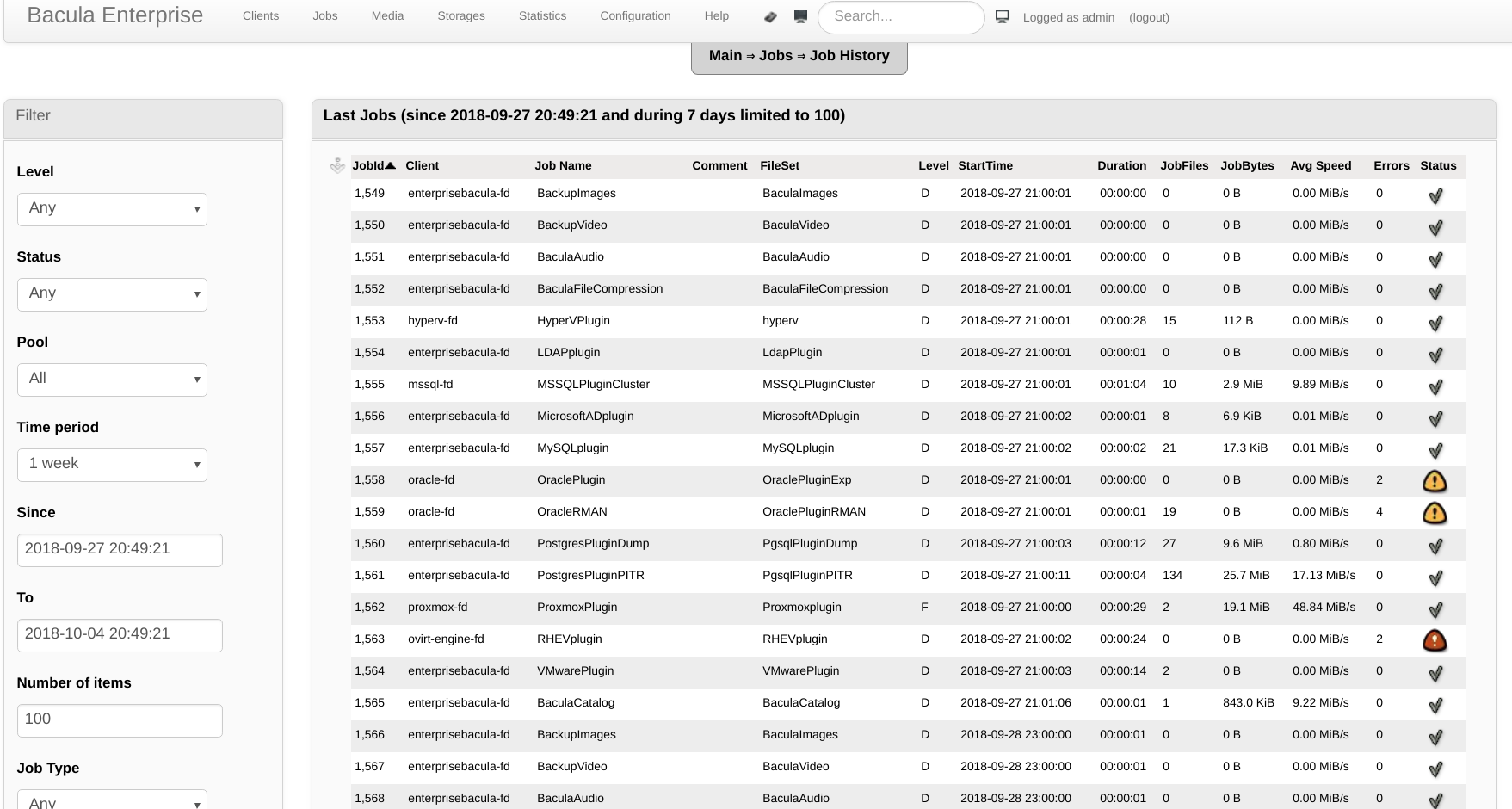
Task: Click the status checkmark for MSSQLPluginCluster job
Action: click(1435, 387)
